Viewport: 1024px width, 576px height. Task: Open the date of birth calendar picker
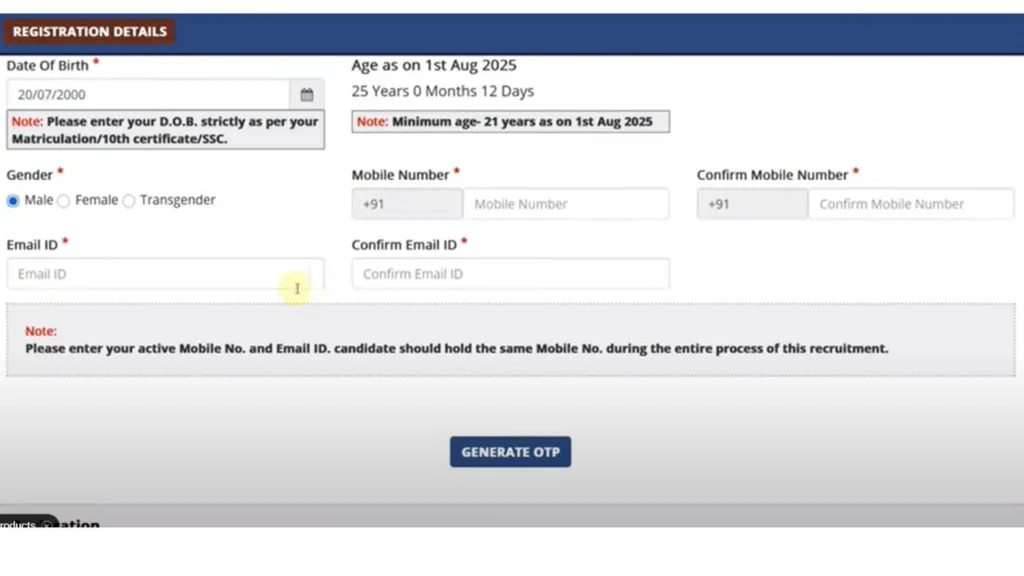click(307, 95)
